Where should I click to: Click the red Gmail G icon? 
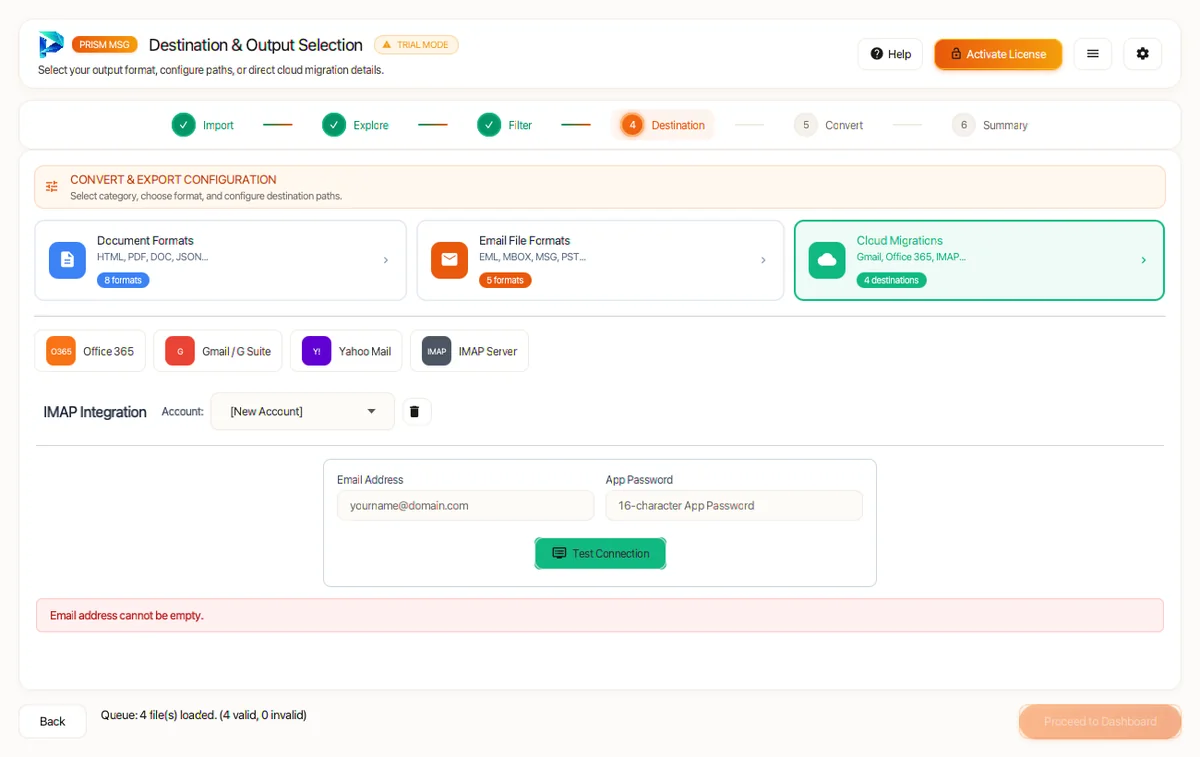[180, 351]
